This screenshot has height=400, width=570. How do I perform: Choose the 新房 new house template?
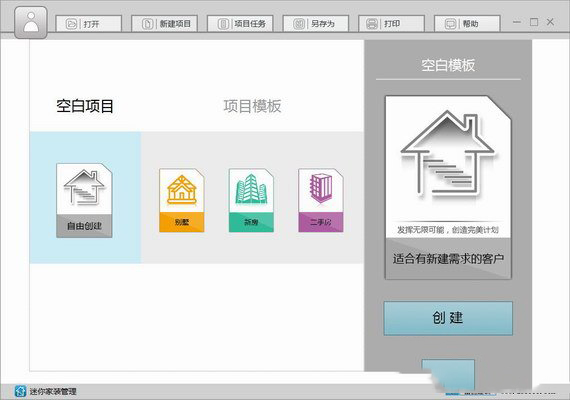point(251,200)
